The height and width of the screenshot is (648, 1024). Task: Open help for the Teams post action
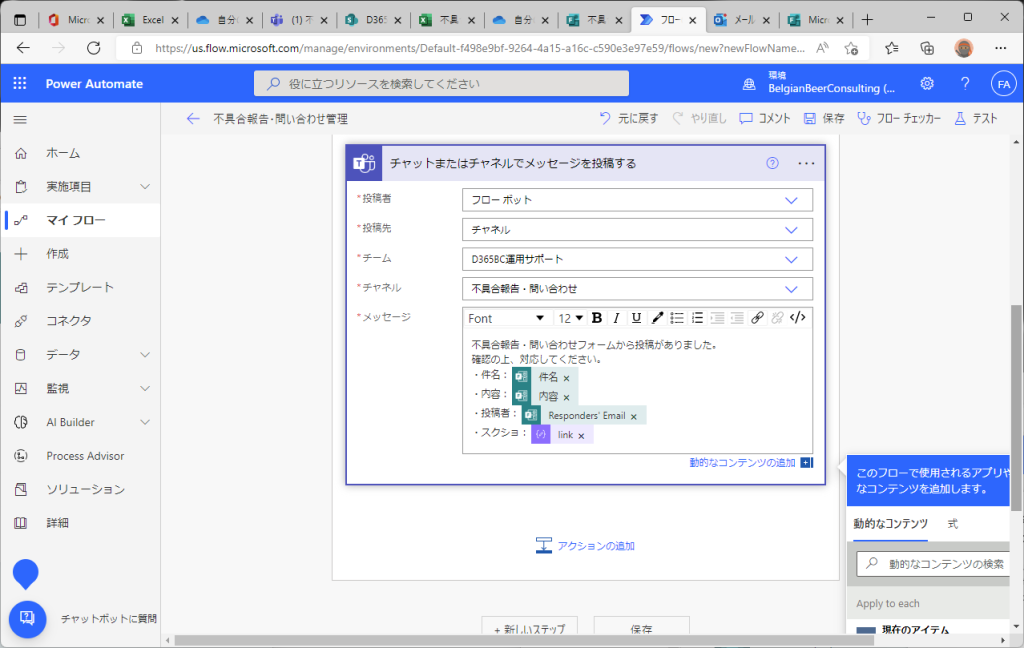point(773,163)
